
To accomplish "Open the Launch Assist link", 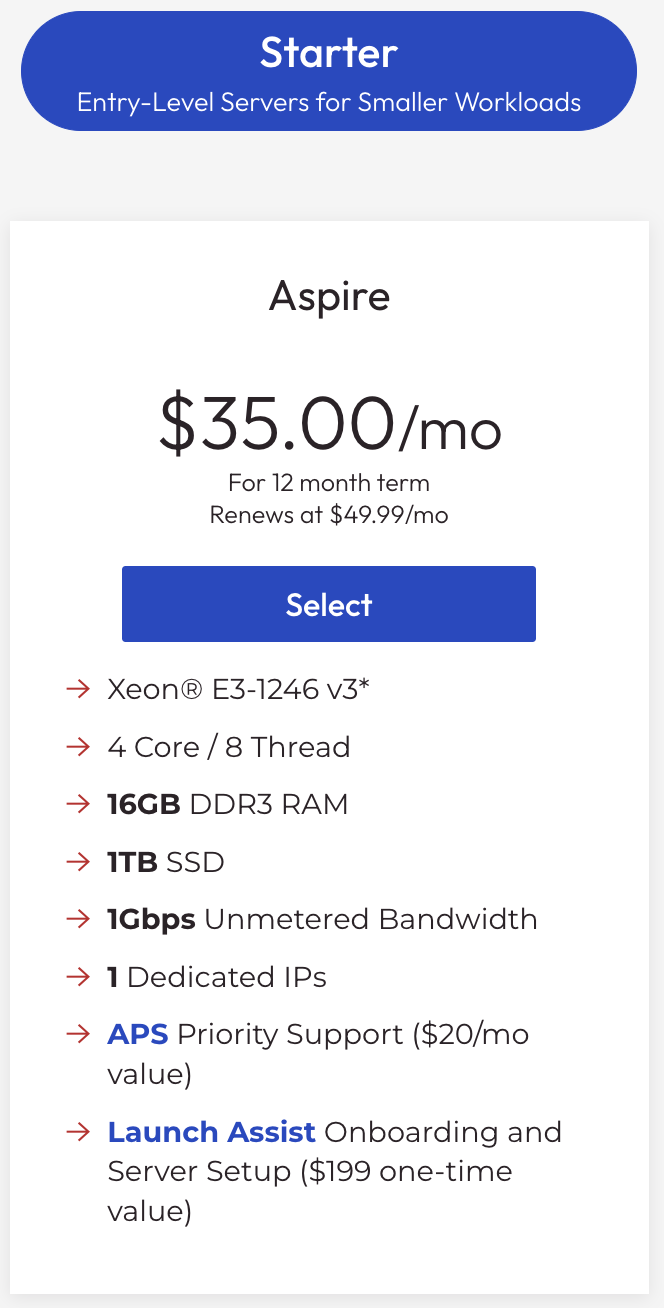I will (x=212, y=1132).
